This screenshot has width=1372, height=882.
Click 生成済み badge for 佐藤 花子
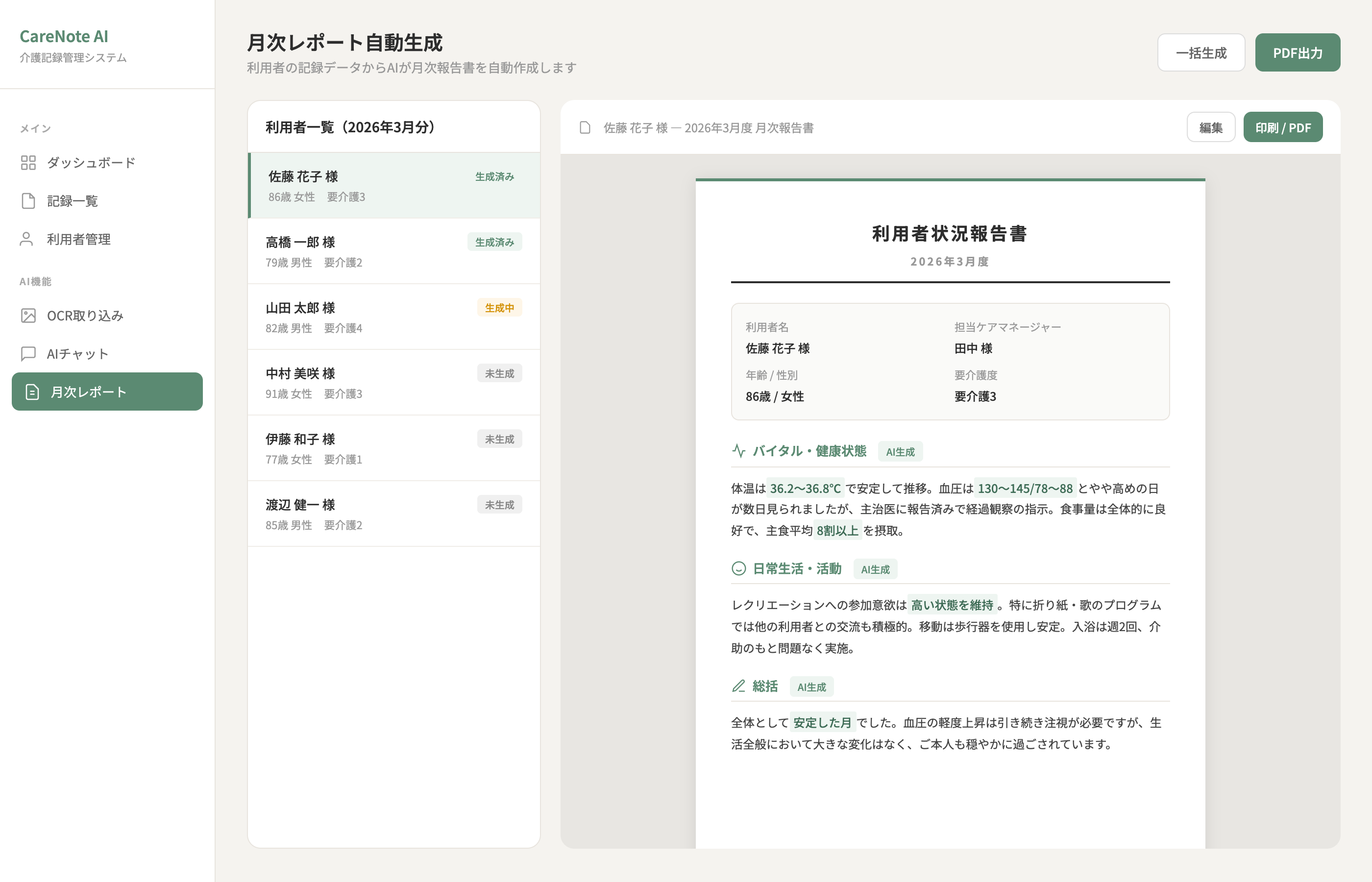pyautogui.click(x=495, y=176)
